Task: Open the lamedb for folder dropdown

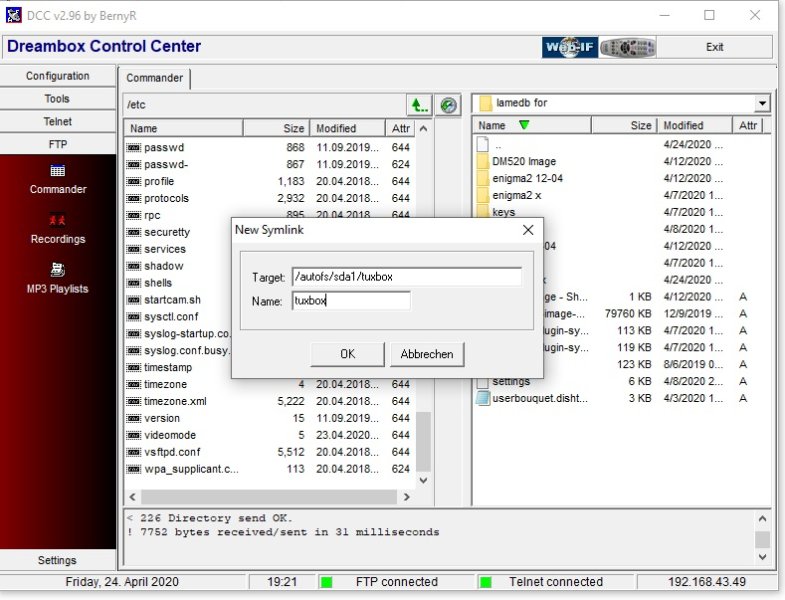Action: coord(761,104)
